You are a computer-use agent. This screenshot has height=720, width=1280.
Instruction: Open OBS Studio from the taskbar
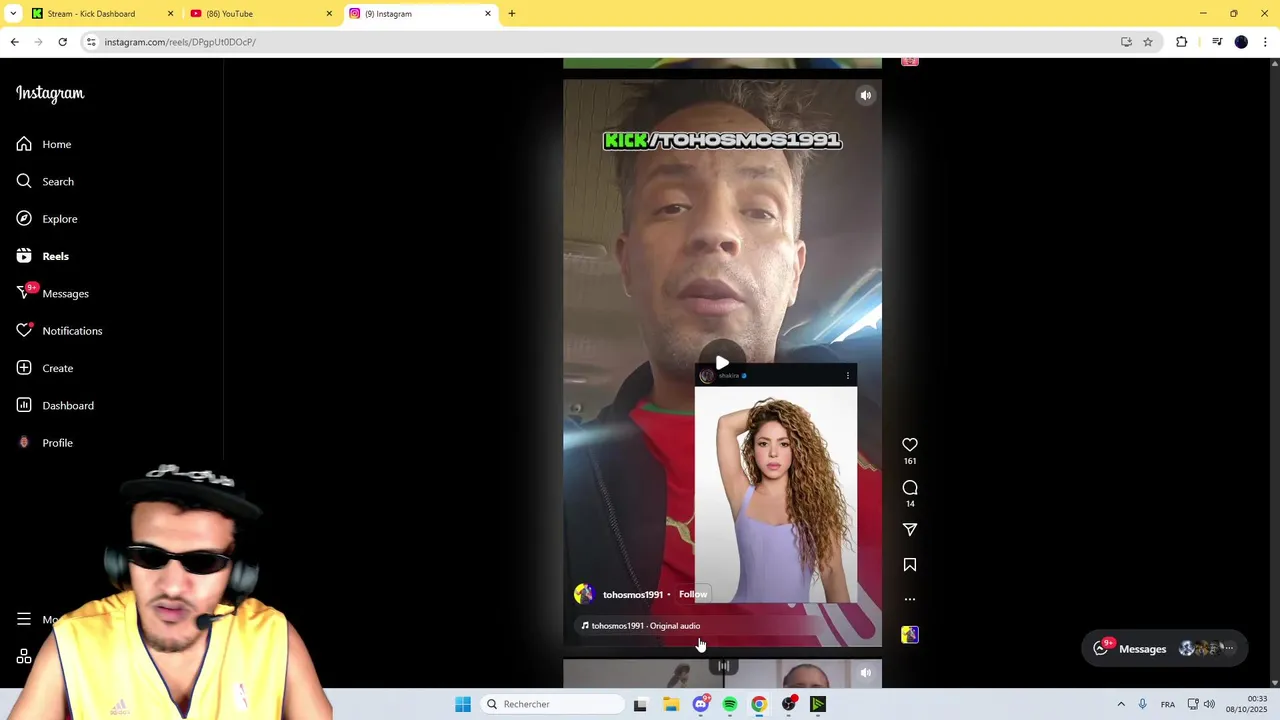click(789, 705)
